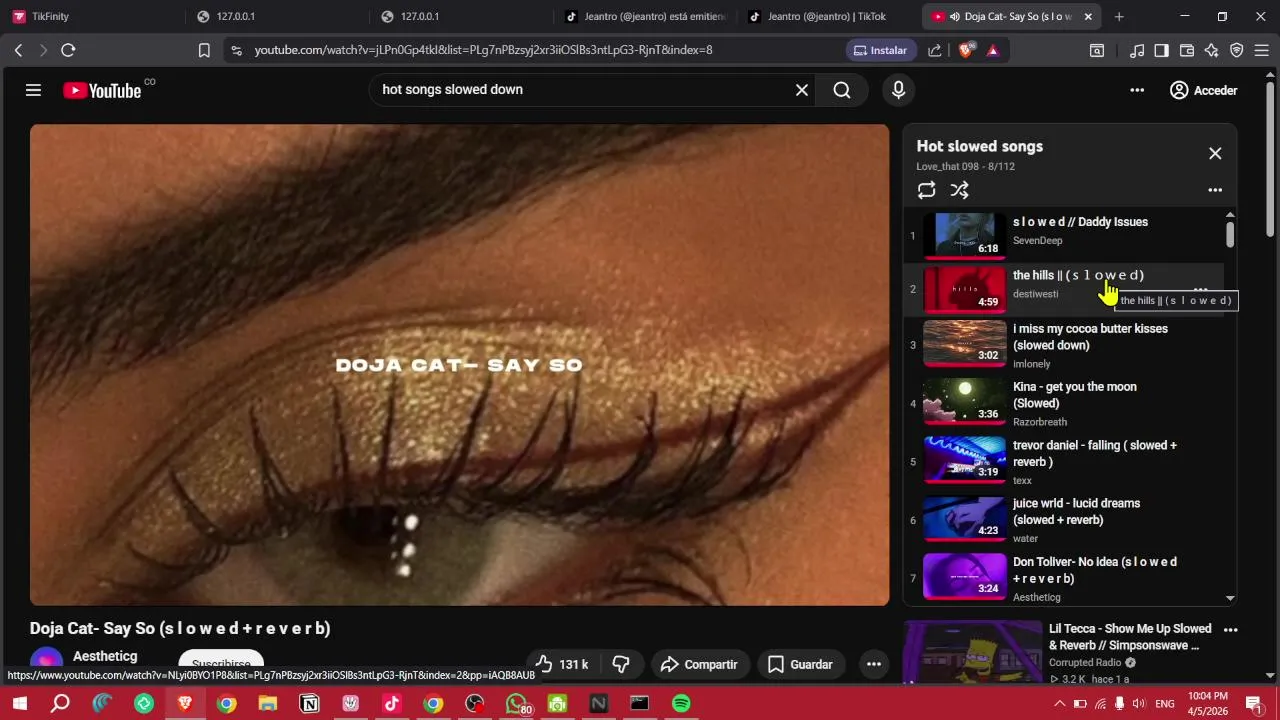The width and height of the screenshot is (1280, 720).
Task: Open the Aestheticg channel name link
Action: tap(105, 656)
